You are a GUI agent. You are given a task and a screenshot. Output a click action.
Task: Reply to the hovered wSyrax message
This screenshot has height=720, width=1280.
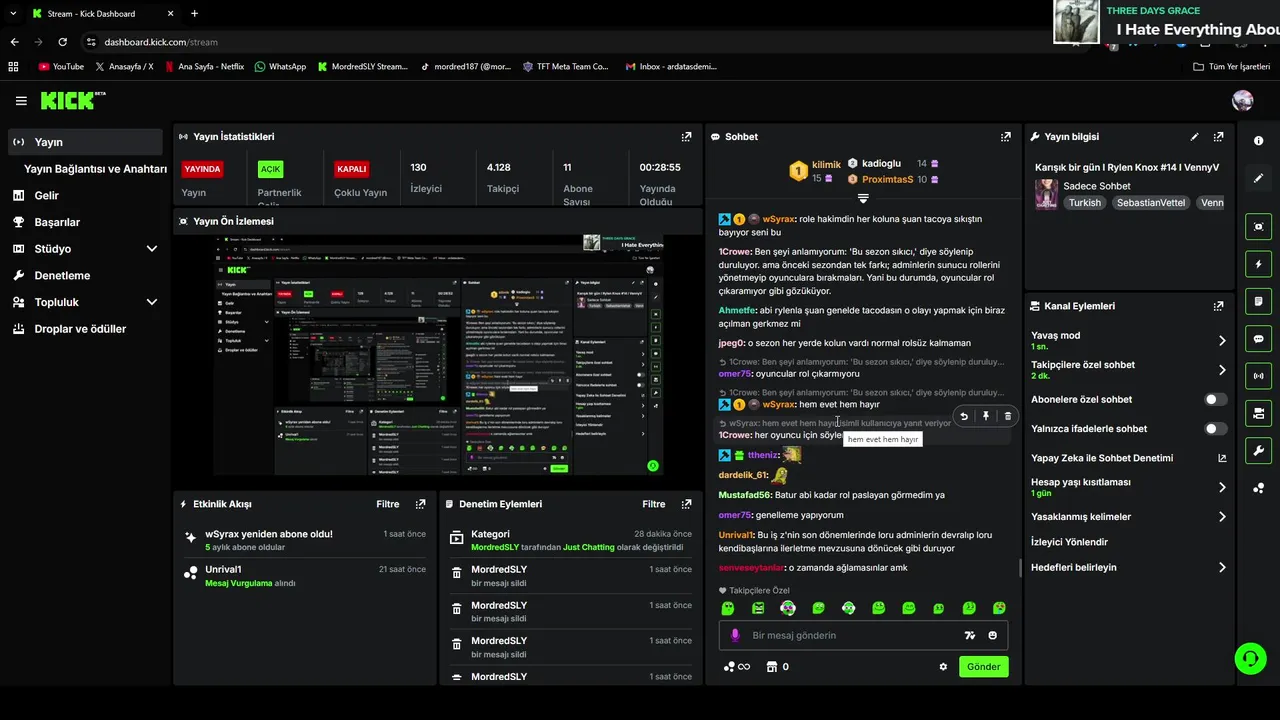[964, 416]
